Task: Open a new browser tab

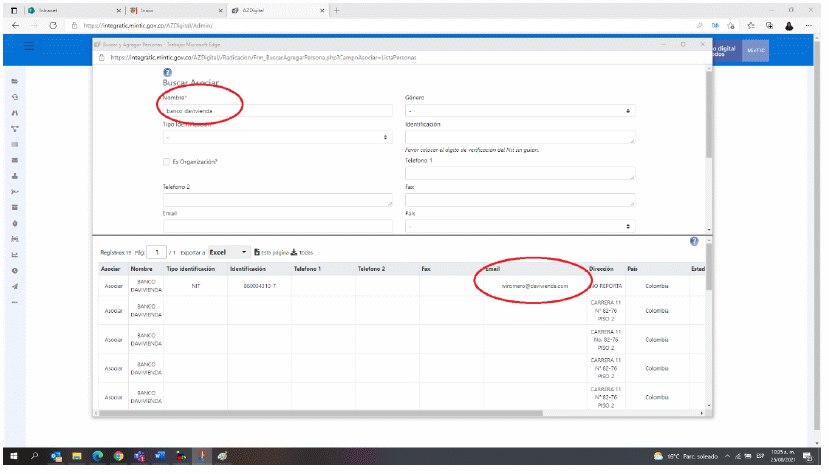Action: coord(336,11)
